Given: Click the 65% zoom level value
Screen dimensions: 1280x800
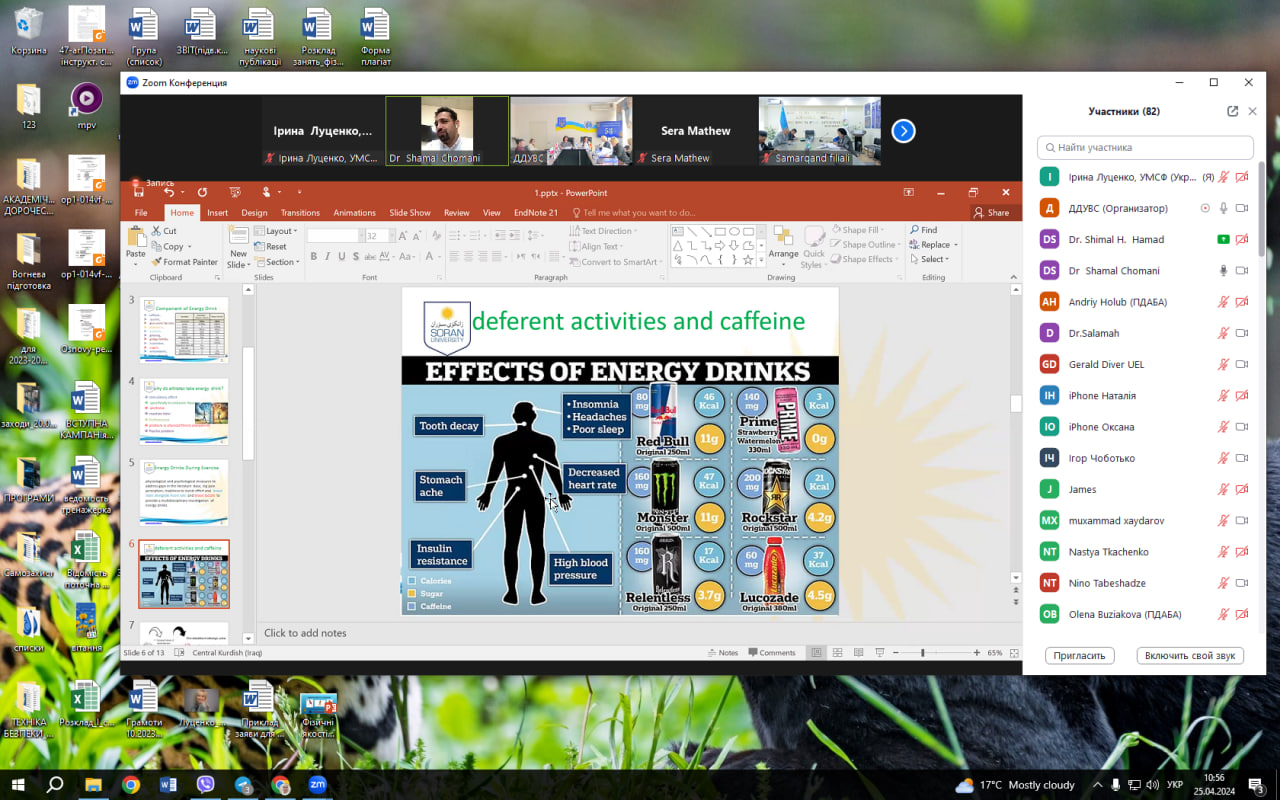Looking at the screenshot, I should [994, 652].
